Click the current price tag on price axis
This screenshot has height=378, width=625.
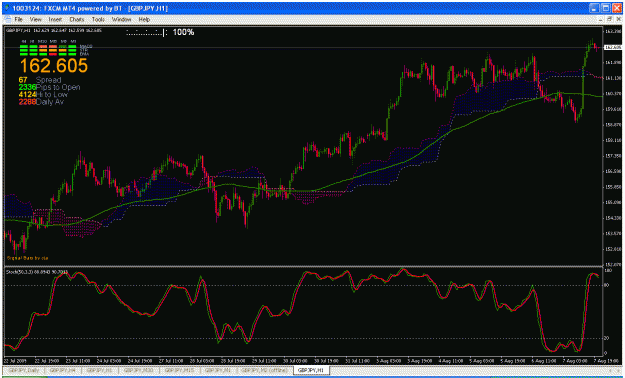click(613, 47)
